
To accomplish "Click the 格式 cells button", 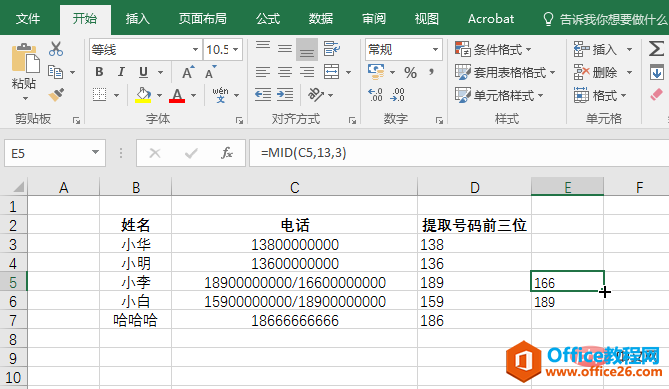I will 600,95.
